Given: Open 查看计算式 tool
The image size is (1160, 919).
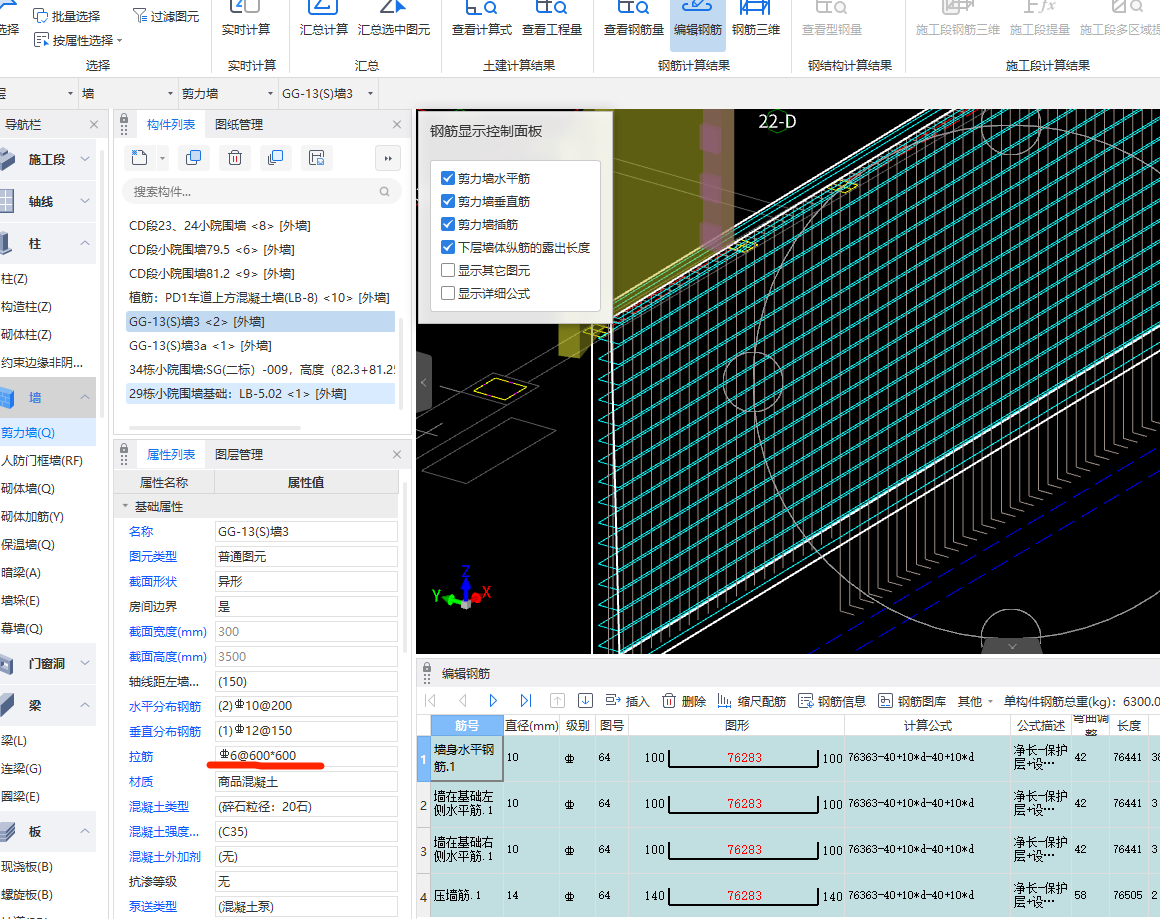Looking at the screenshot, I should pos(482,18).
